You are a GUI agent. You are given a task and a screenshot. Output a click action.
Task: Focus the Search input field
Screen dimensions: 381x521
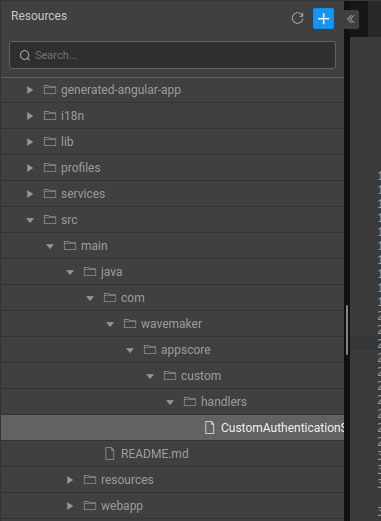pos(172,55)
